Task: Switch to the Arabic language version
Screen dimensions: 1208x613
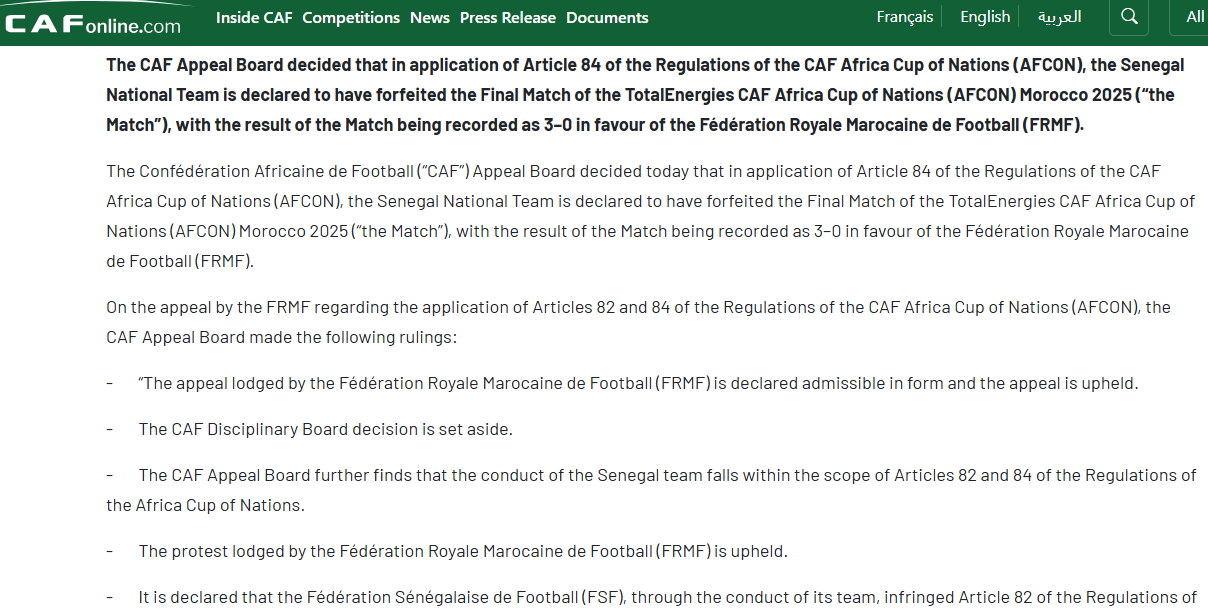Action: [x=1059, y=17]
